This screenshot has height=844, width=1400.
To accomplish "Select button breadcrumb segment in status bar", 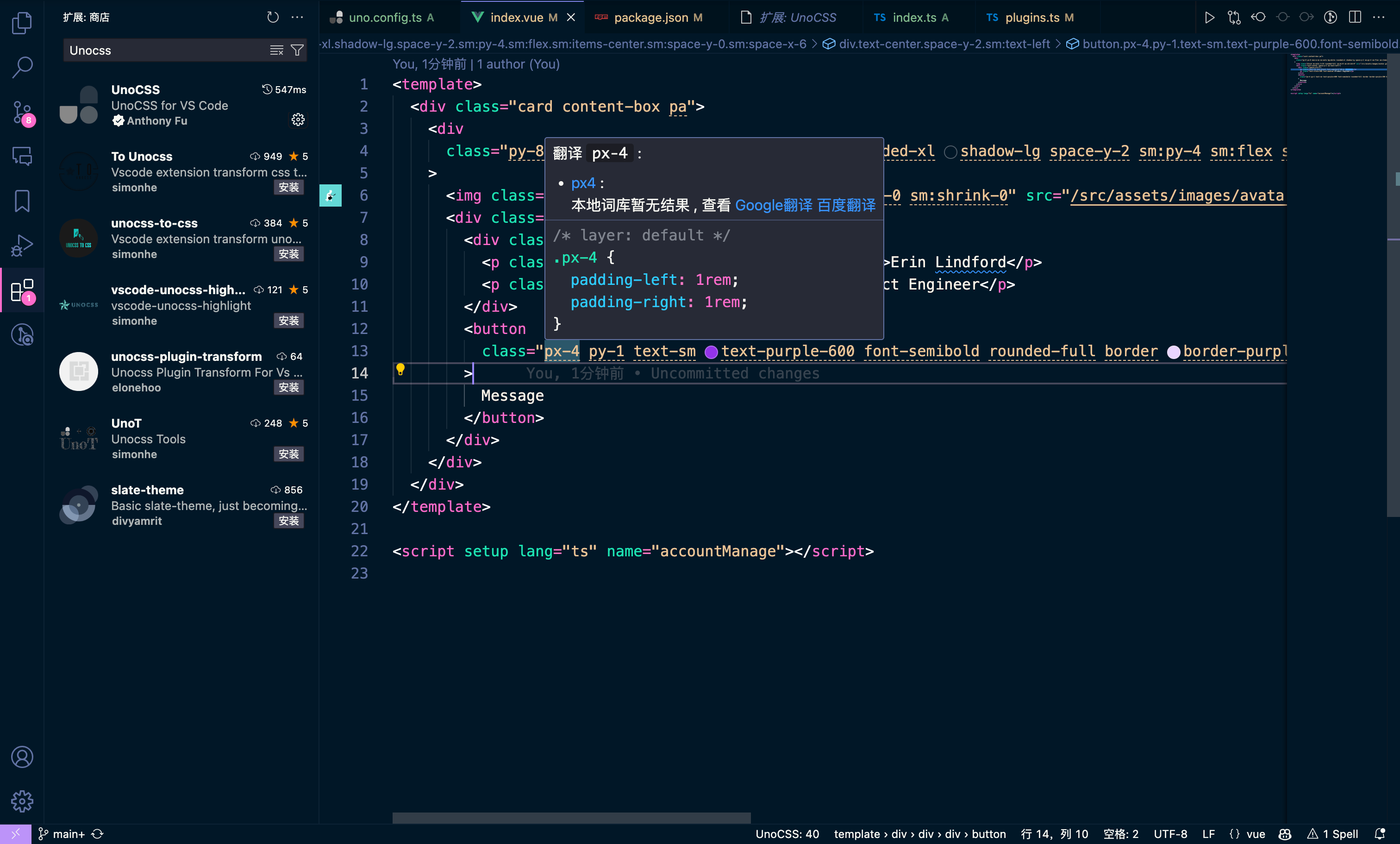I will tap(988, 834).
